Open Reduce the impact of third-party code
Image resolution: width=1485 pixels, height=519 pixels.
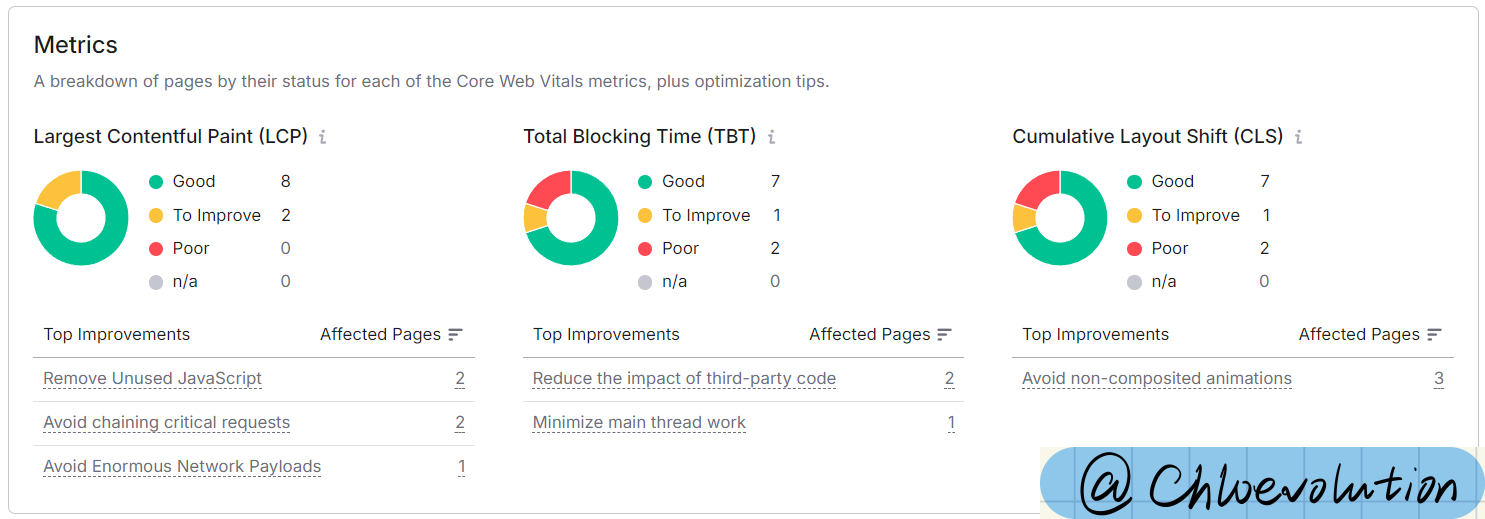click(684, 378)
